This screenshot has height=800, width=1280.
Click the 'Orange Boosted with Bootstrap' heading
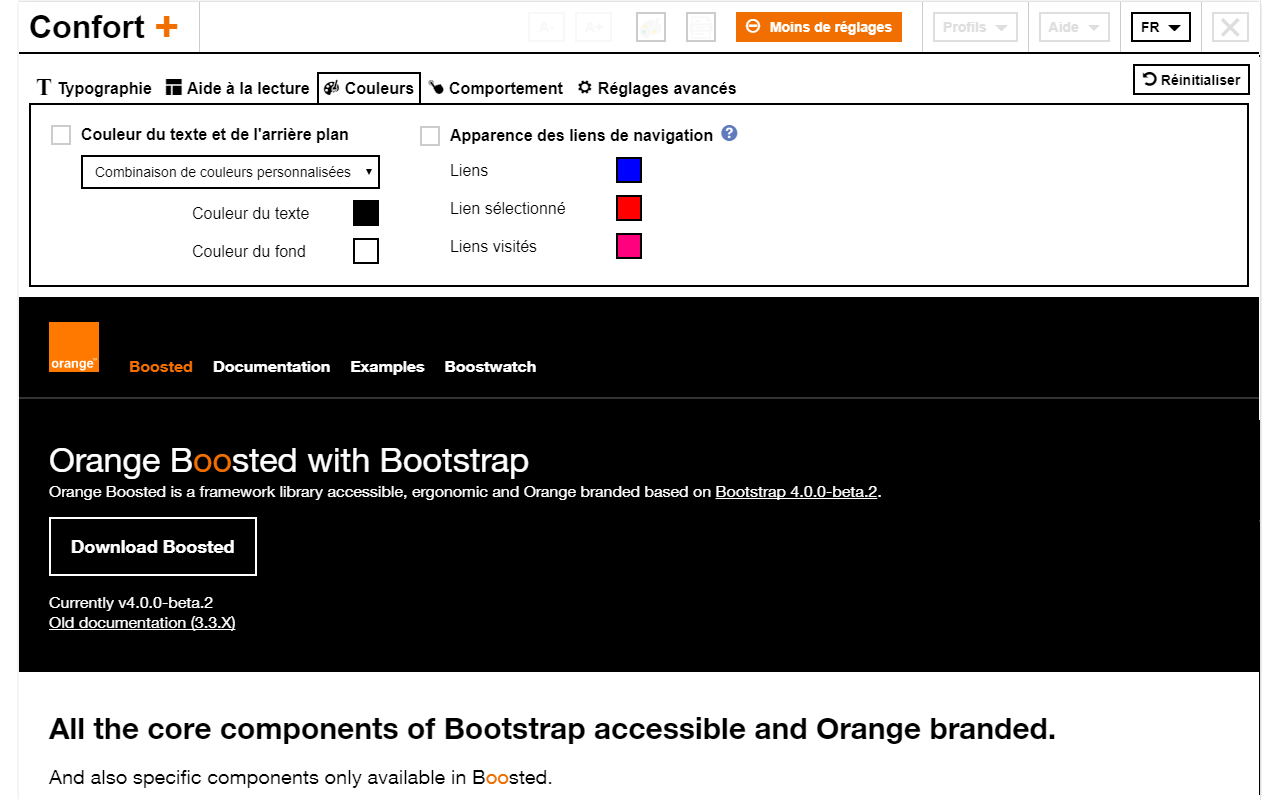[x=289, y=461]
